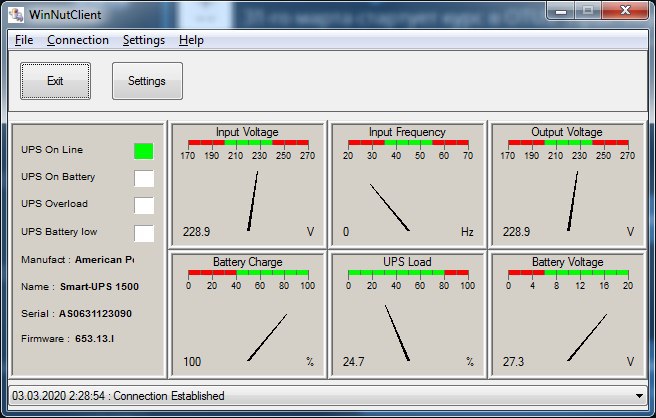The height and width of the screenshot is (418, 656).
Task: Click the UPS Load color scale bar
Action: tap(408, 273)
